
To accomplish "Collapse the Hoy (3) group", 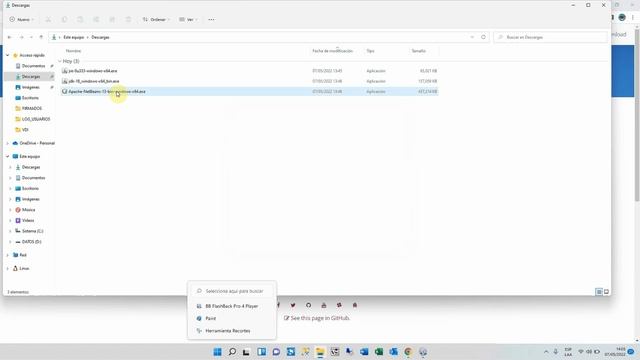I will click(60, 61).
